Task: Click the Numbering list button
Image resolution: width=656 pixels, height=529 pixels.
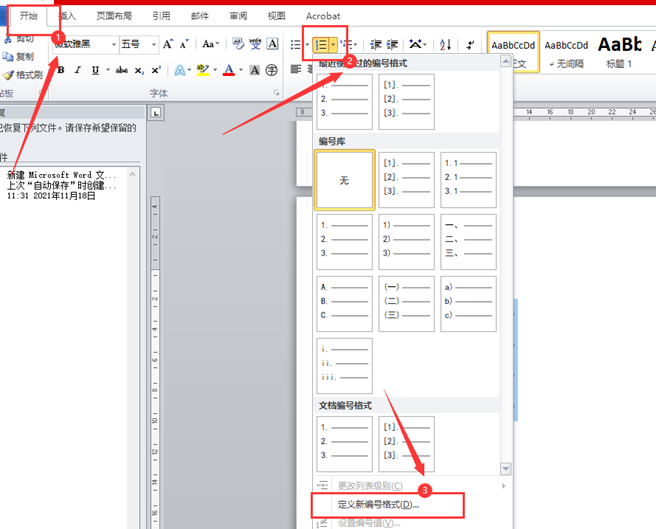Action: pos(321,44)
